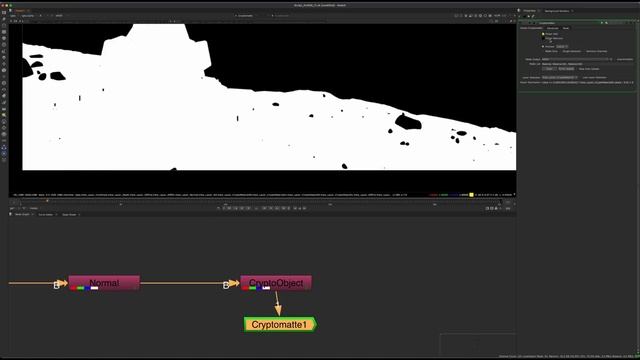
Task: Click the timeline playhead marker
Action: tap(47, 200)
